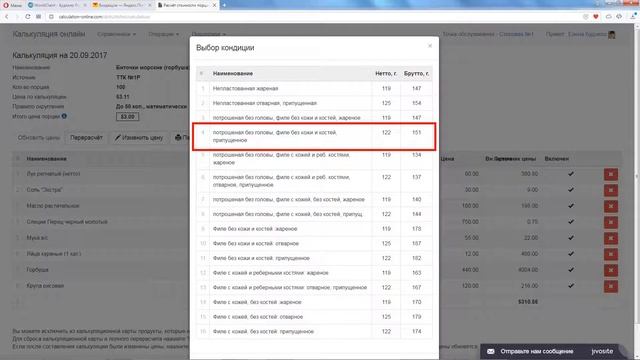
Task: Close the active calculation tab
Action: (x=214, y=5)
